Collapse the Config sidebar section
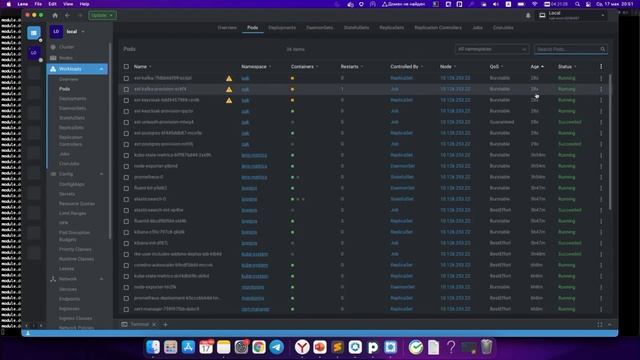The height and width of the screenshot is (360, 640). click(x=101, y=174)
